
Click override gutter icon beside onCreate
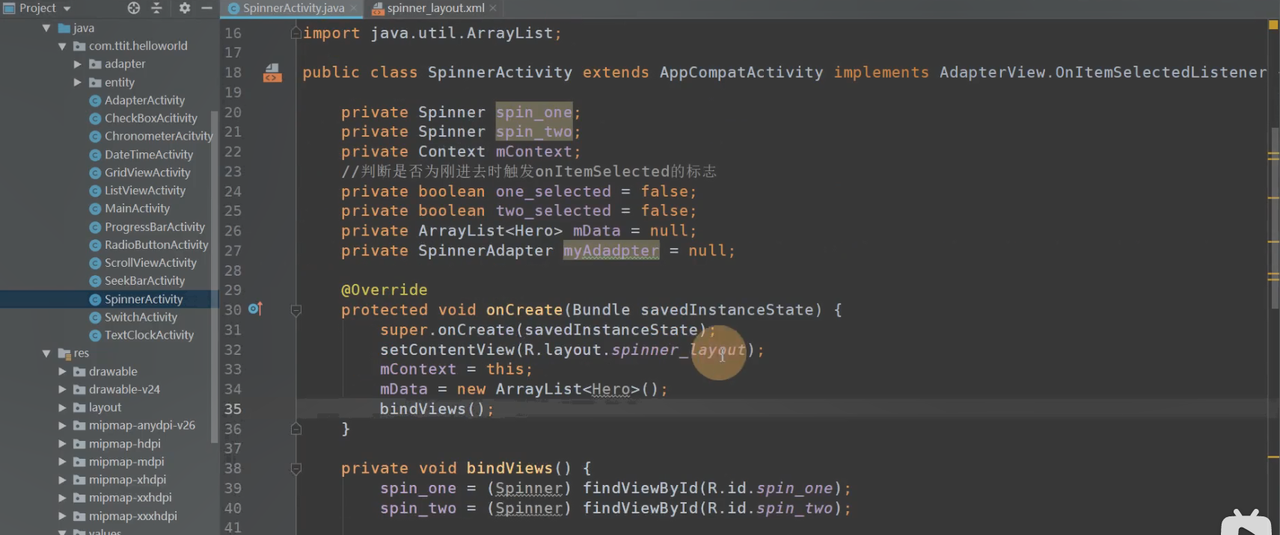pos(255,309)
